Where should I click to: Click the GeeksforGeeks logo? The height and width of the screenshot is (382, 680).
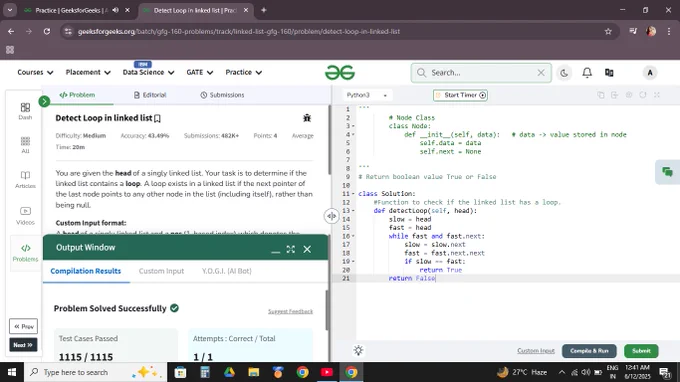point(340,72)
